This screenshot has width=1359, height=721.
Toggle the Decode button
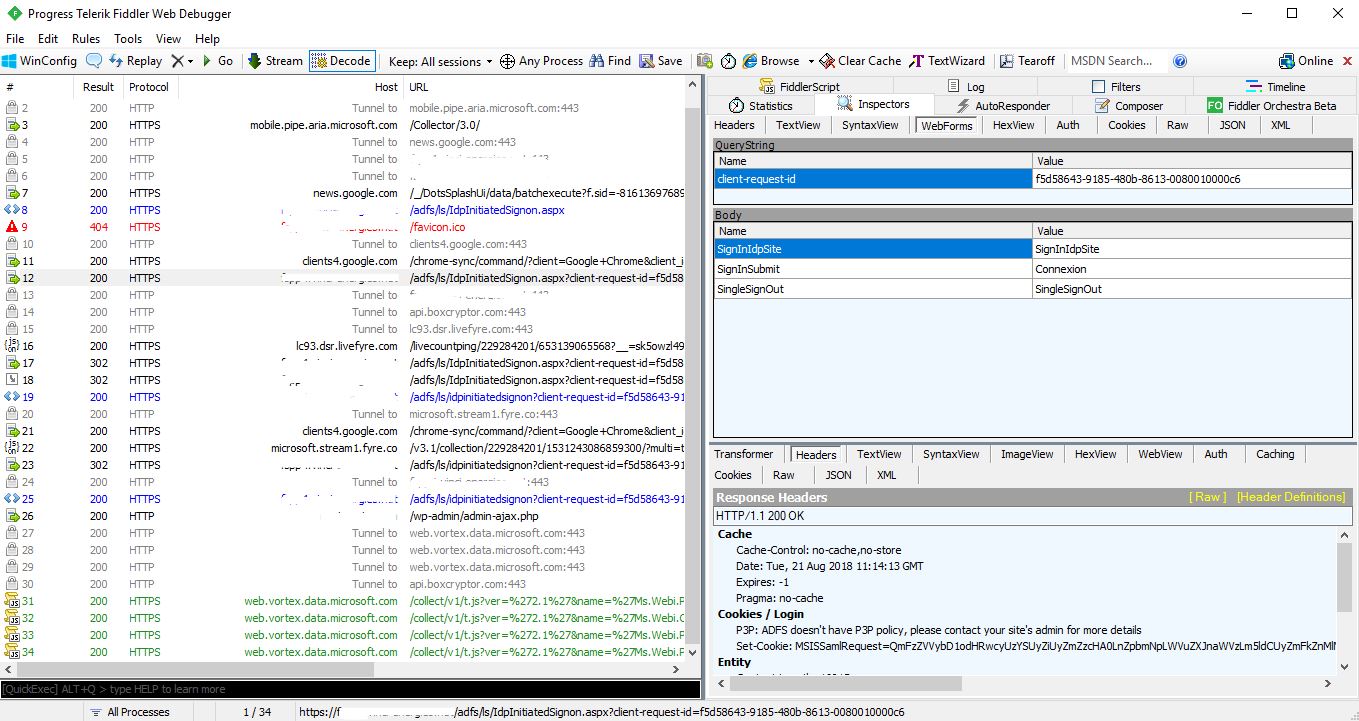click(x=341, y=61)
